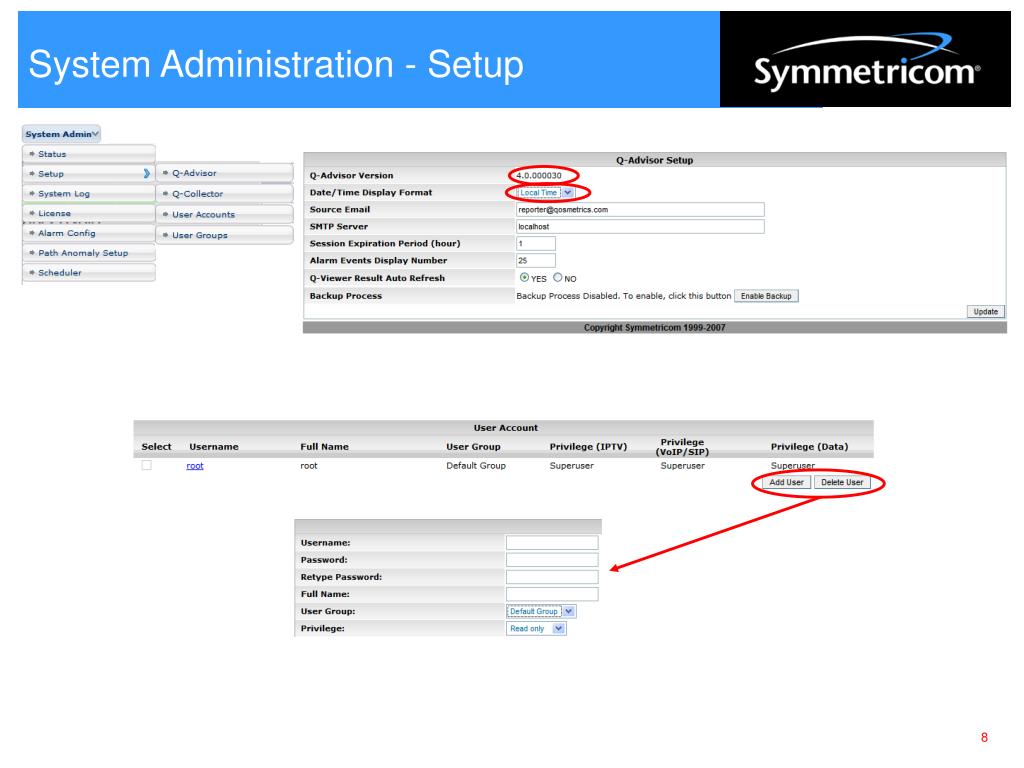Choose User Accounts in the Setup submenu
The width and height of the screenshot is (1024, 768).
[x=225, y=214]
